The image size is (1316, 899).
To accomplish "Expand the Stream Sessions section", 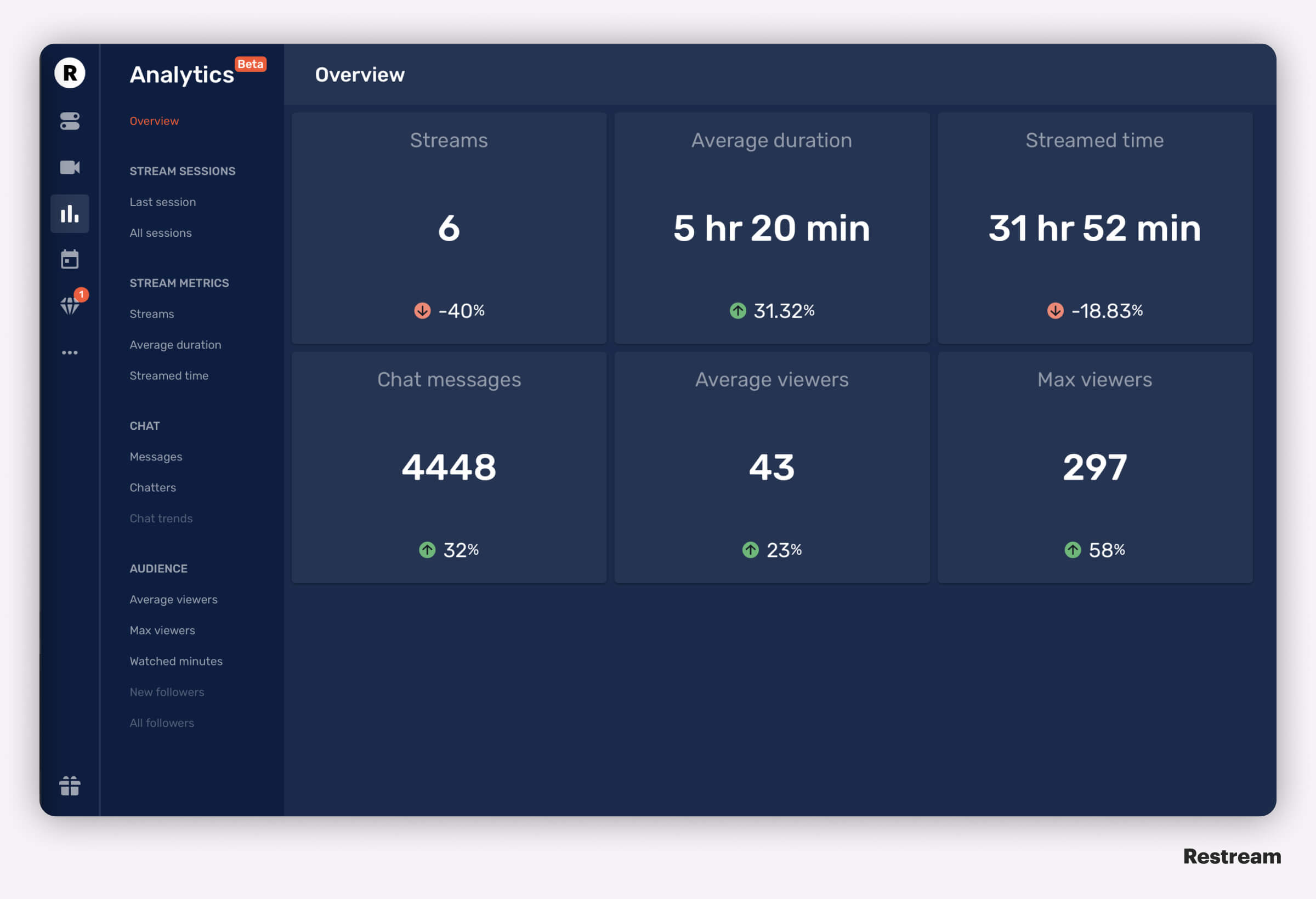I will (182, 170).
